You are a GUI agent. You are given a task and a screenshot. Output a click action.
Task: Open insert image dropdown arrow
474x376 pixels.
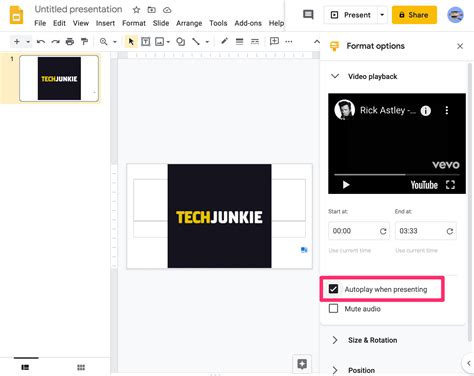pyautogui.click(x=168, y=42)
